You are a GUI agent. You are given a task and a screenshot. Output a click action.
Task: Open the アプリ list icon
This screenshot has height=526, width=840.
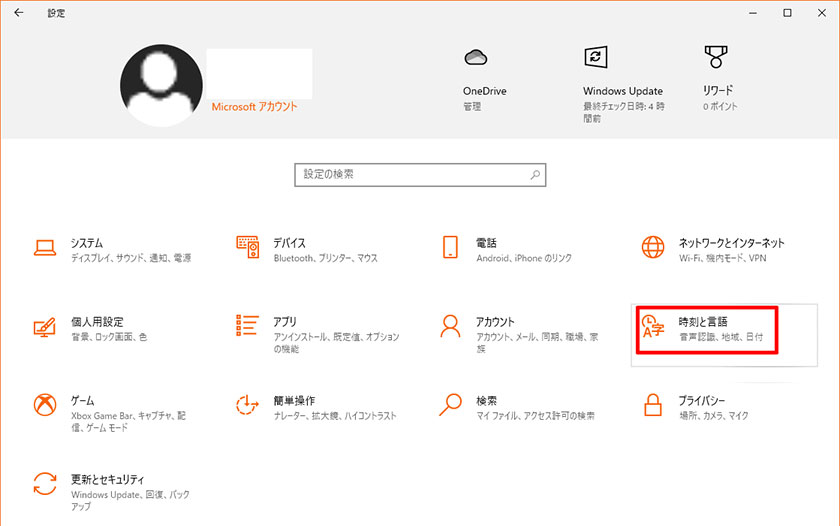[x=248, y=326]
